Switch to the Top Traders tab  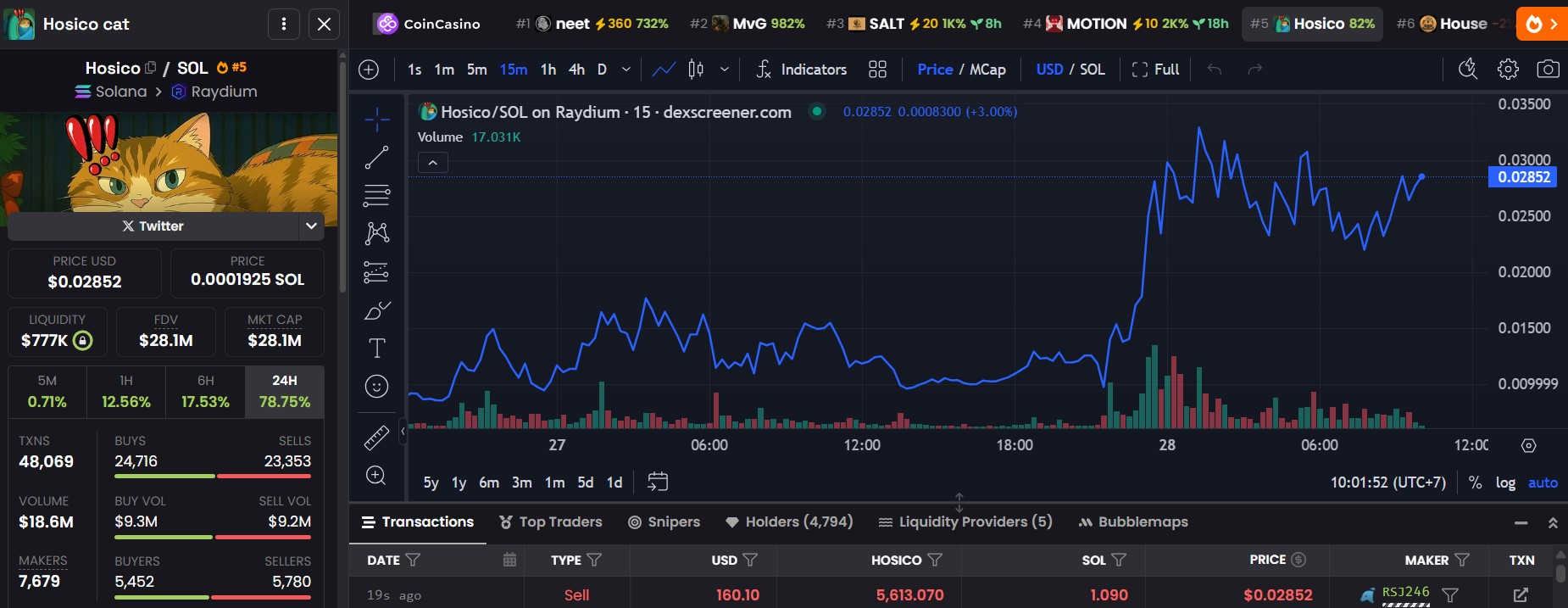tap(551, 522)
